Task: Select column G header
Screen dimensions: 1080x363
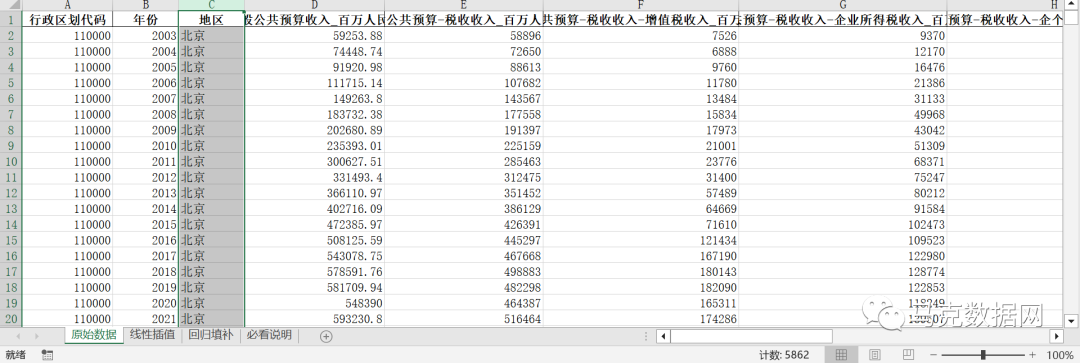Action: (x=842, y=5)
